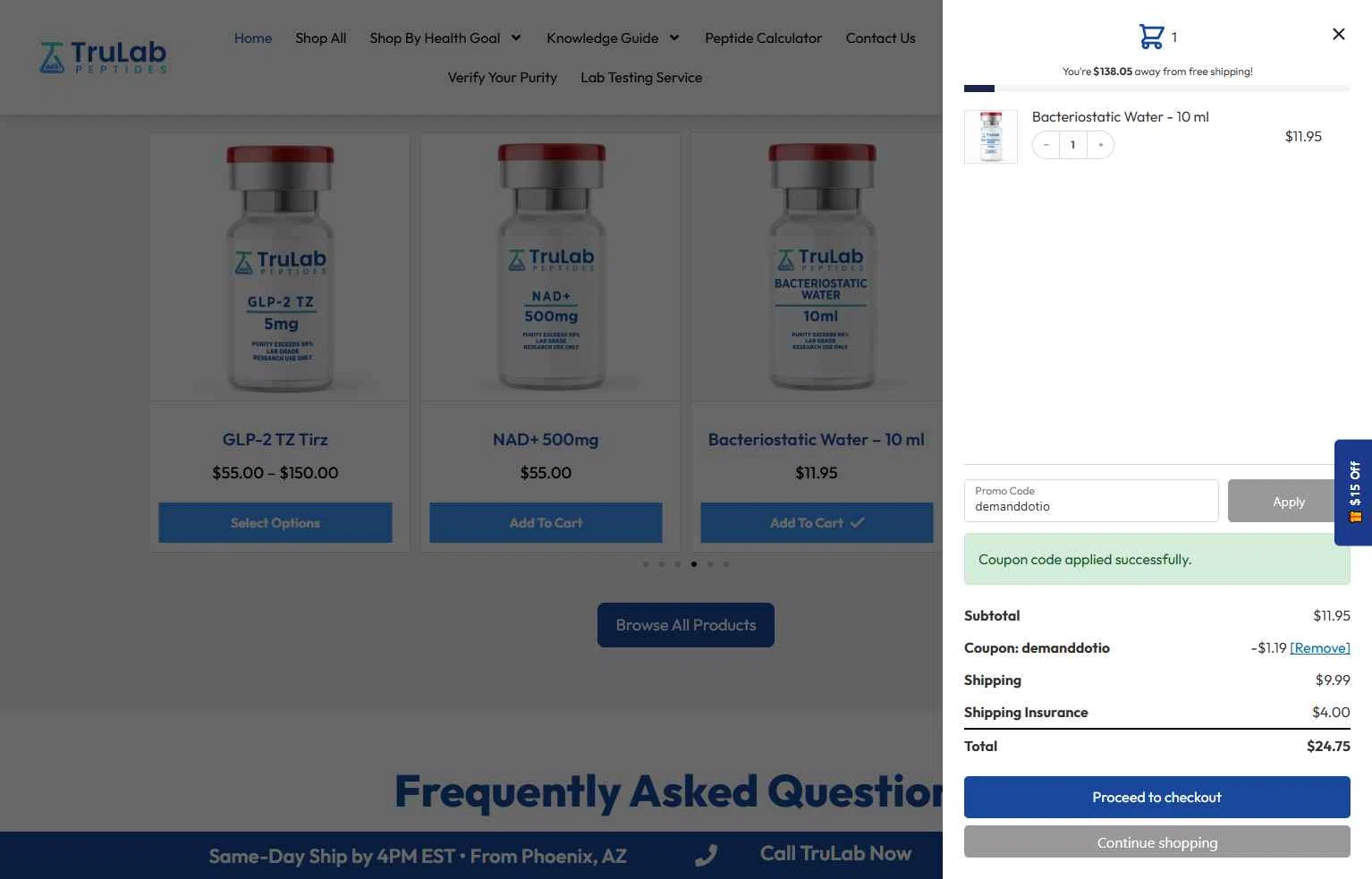Image resolution: width=1372 pixels, height=879 pixels.
Task: Click 'Coupon code applied successfully.' message
Action: 1157,560
